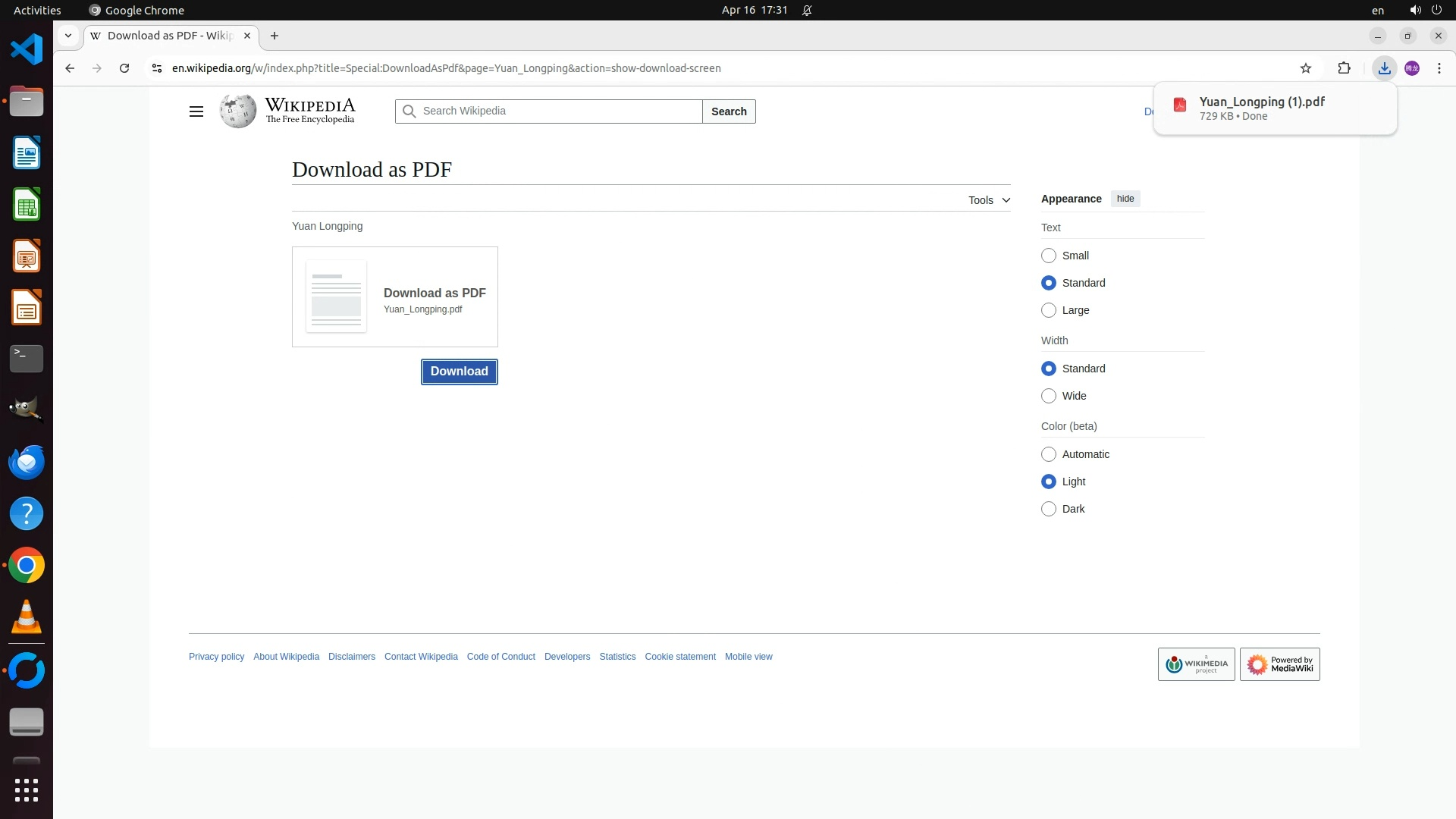The image size is (1456, 819).
Task: Expand the Tools dropdown menu
Action: coord(988,200)
